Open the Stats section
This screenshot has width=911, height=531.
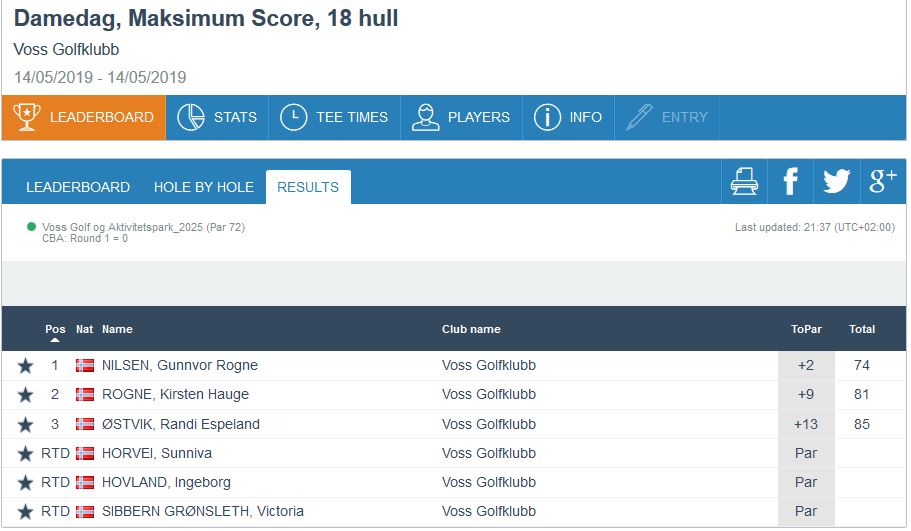pos(217,117)
